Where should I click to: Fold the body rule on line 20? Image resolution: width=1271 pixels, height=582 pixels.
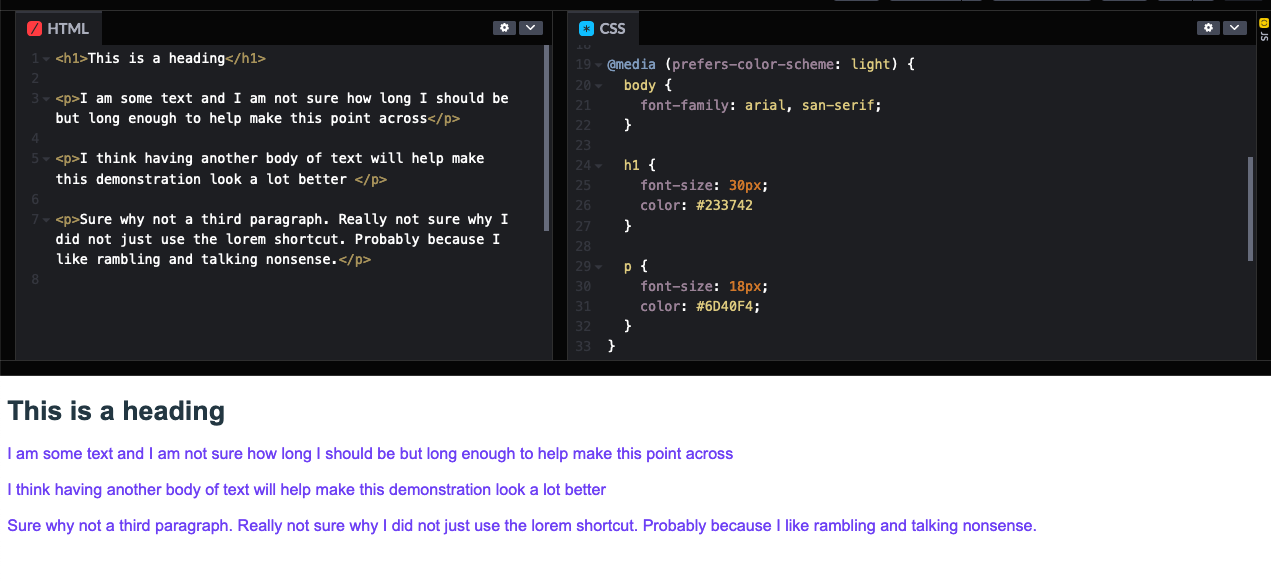pos(600,85)
